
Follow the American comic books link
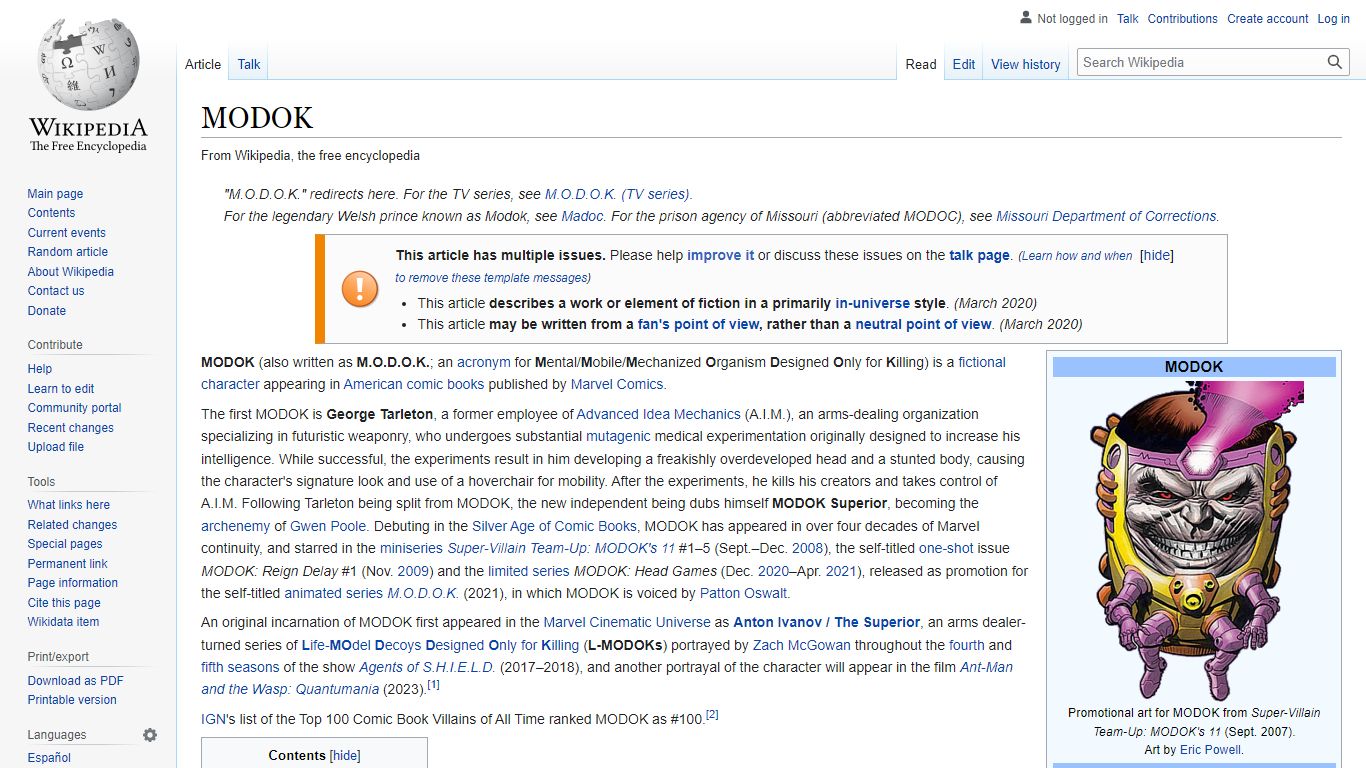coord(414,384)
